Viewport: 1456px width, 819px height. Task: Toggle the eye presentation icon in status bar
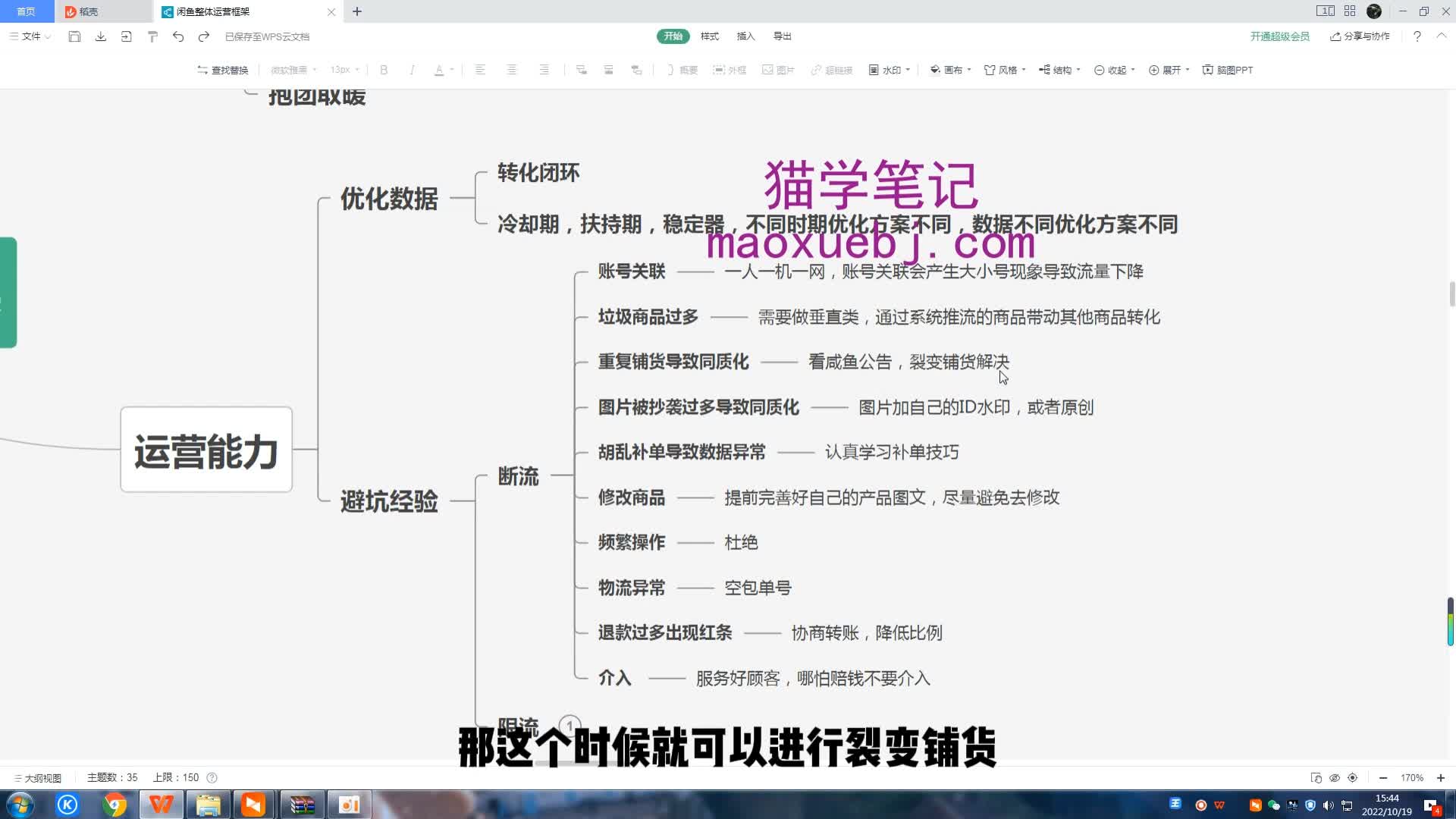(x=1334, y=777)
